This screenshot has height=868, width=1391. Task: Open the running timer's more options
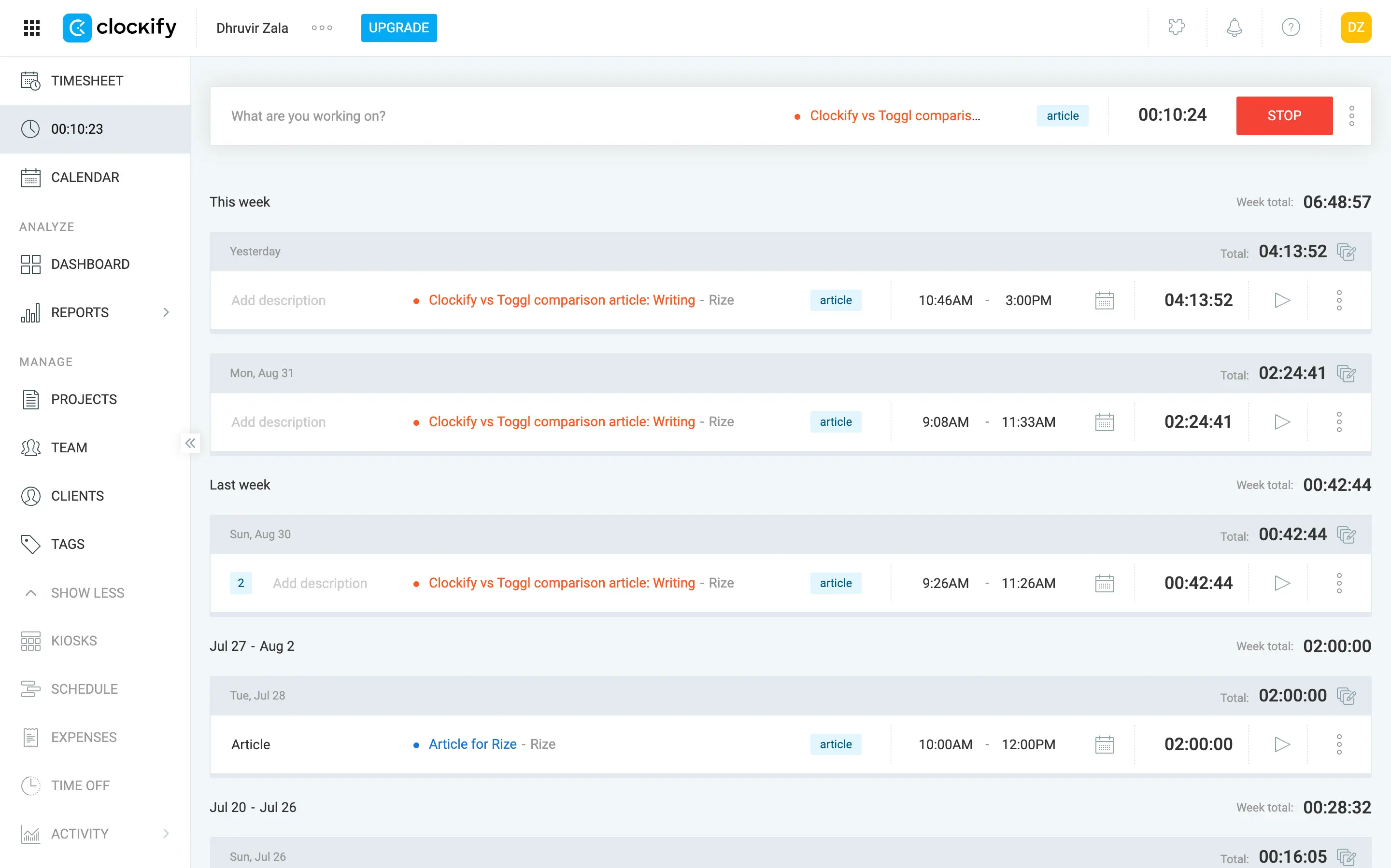point(1351,115)
